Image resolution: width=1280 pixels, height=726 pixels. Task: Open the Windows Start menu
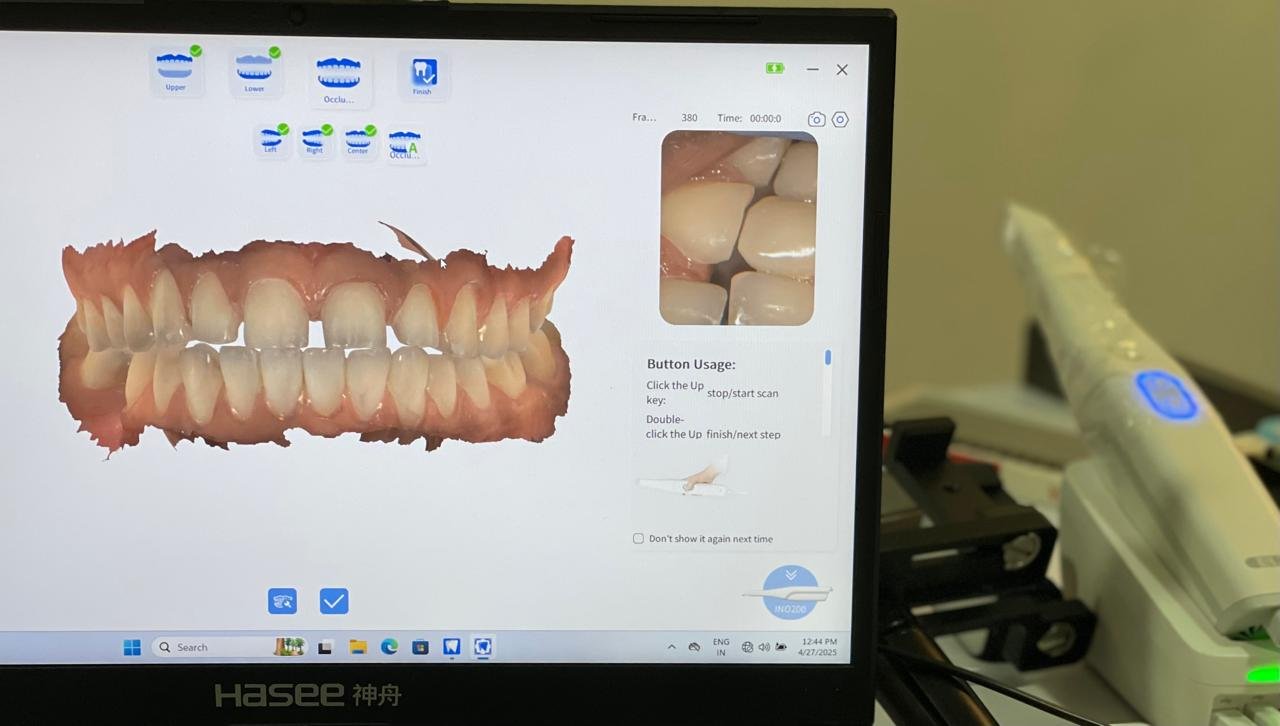132,647
